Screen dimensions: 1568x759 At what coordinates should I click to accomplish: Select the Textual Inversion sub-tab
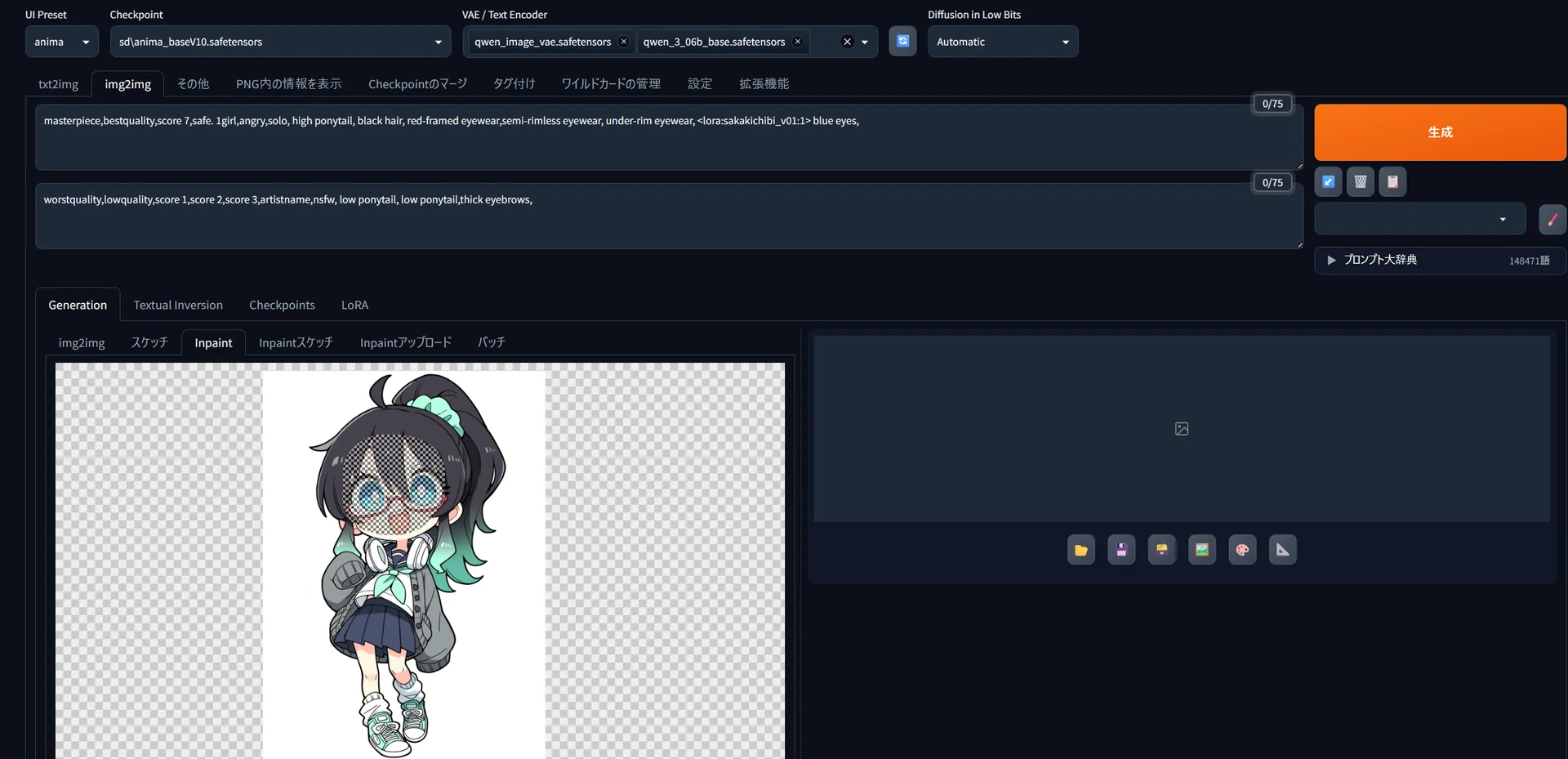click(x=178, y=305)
